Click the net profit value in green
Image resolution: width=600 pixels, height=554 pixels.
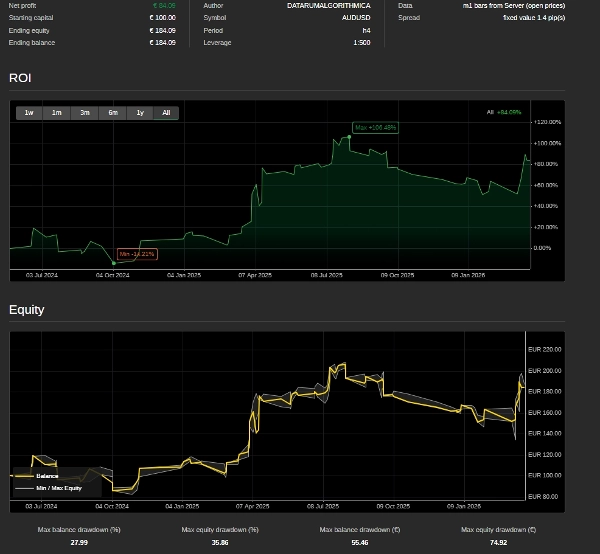click(164, 6)
